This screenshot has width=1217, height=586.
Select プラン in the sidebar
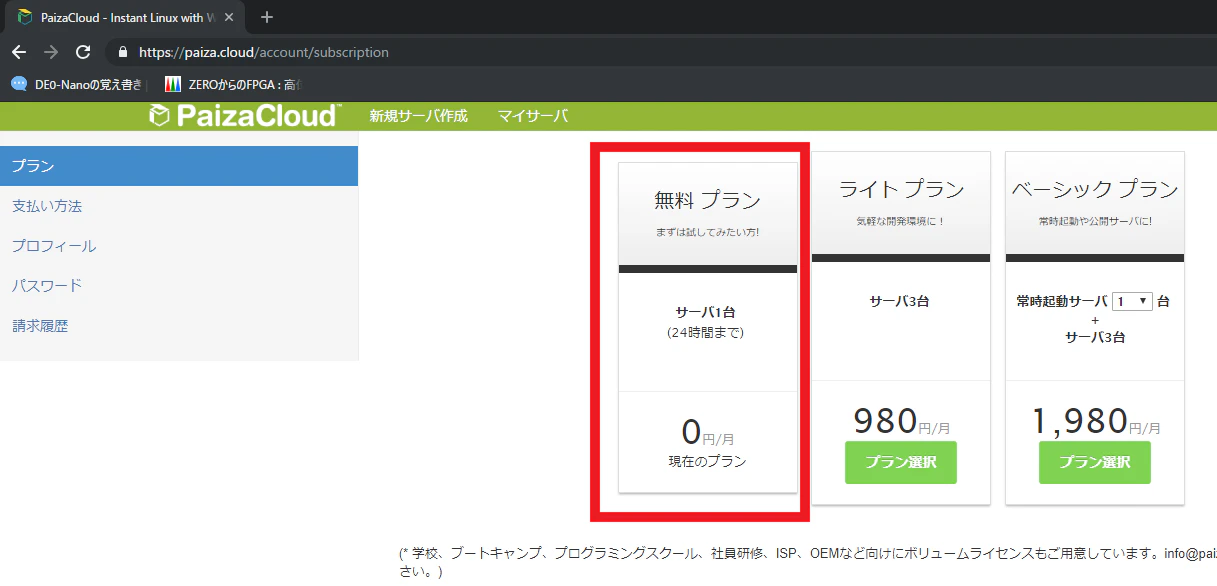(x=179, y=166)
